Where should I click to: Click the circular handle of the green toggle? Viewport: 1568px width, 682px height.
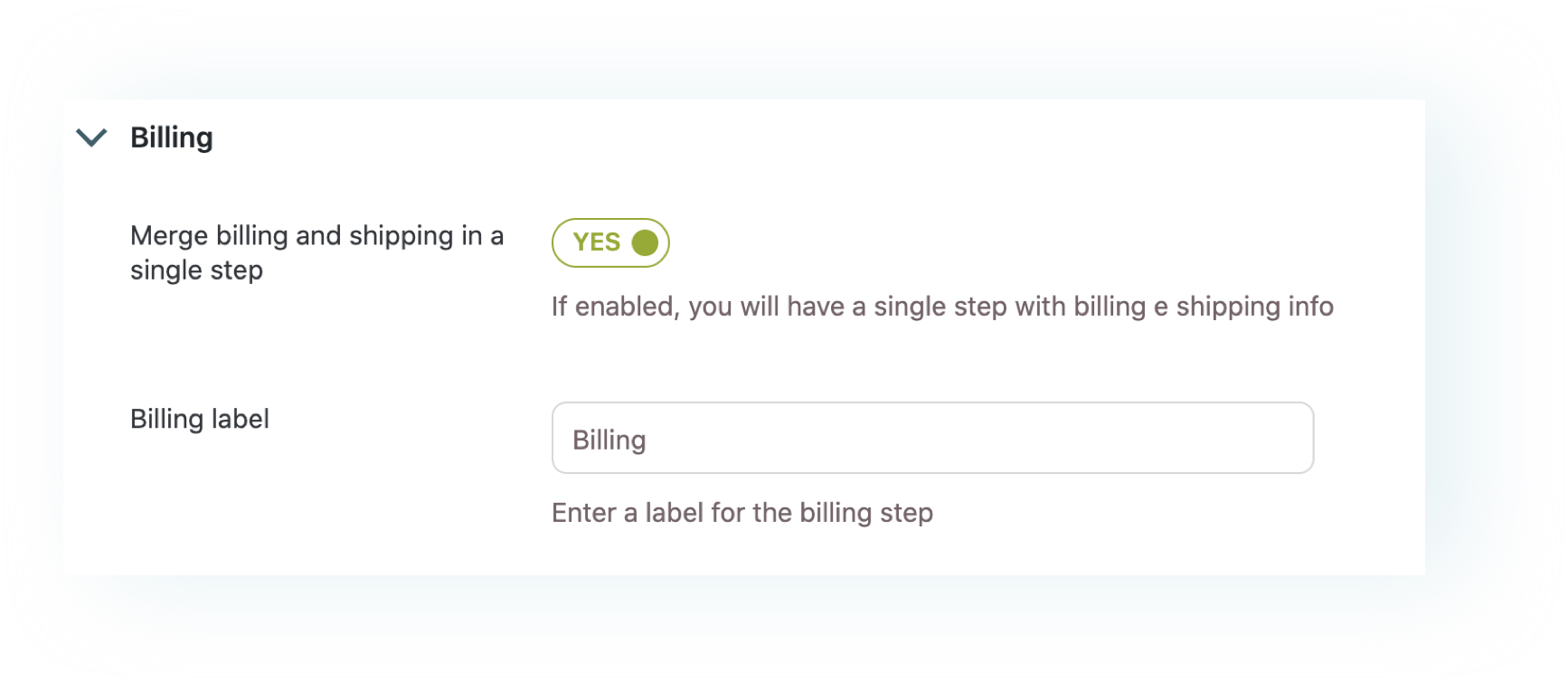point(645,242)
